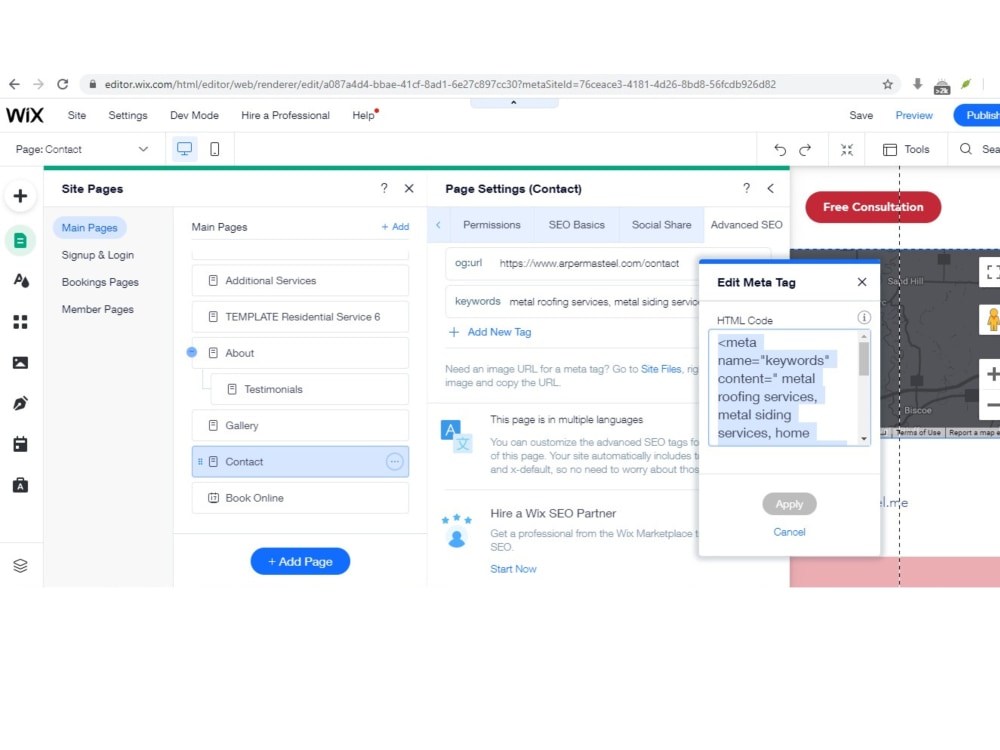The image size is (1000, 750).
Task: Click the browser reload icon
Action: pyautogui.click(x=62, y=84)
